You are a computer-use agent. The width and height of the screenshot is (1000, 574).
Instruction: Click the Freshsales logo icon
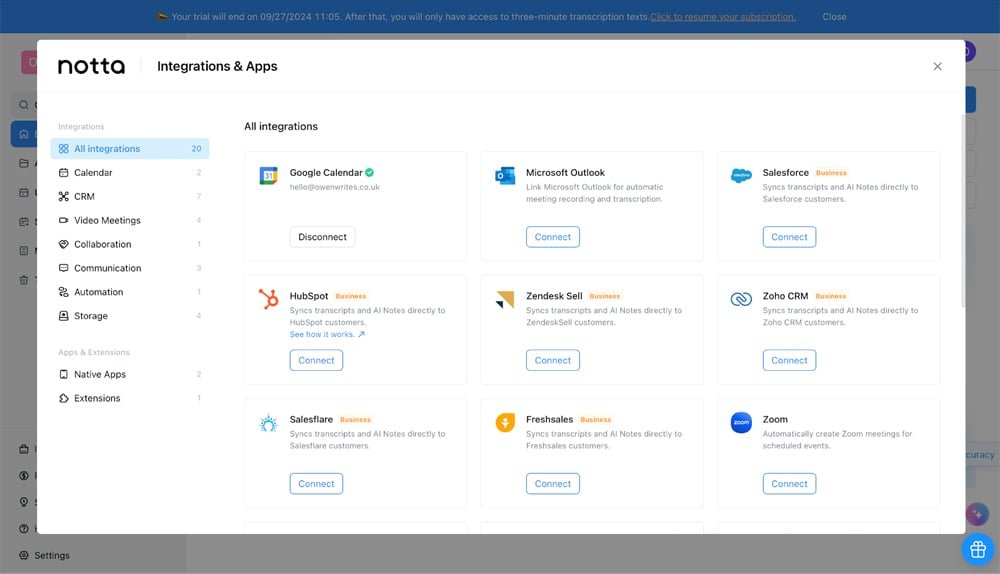(x=505, y=423)
